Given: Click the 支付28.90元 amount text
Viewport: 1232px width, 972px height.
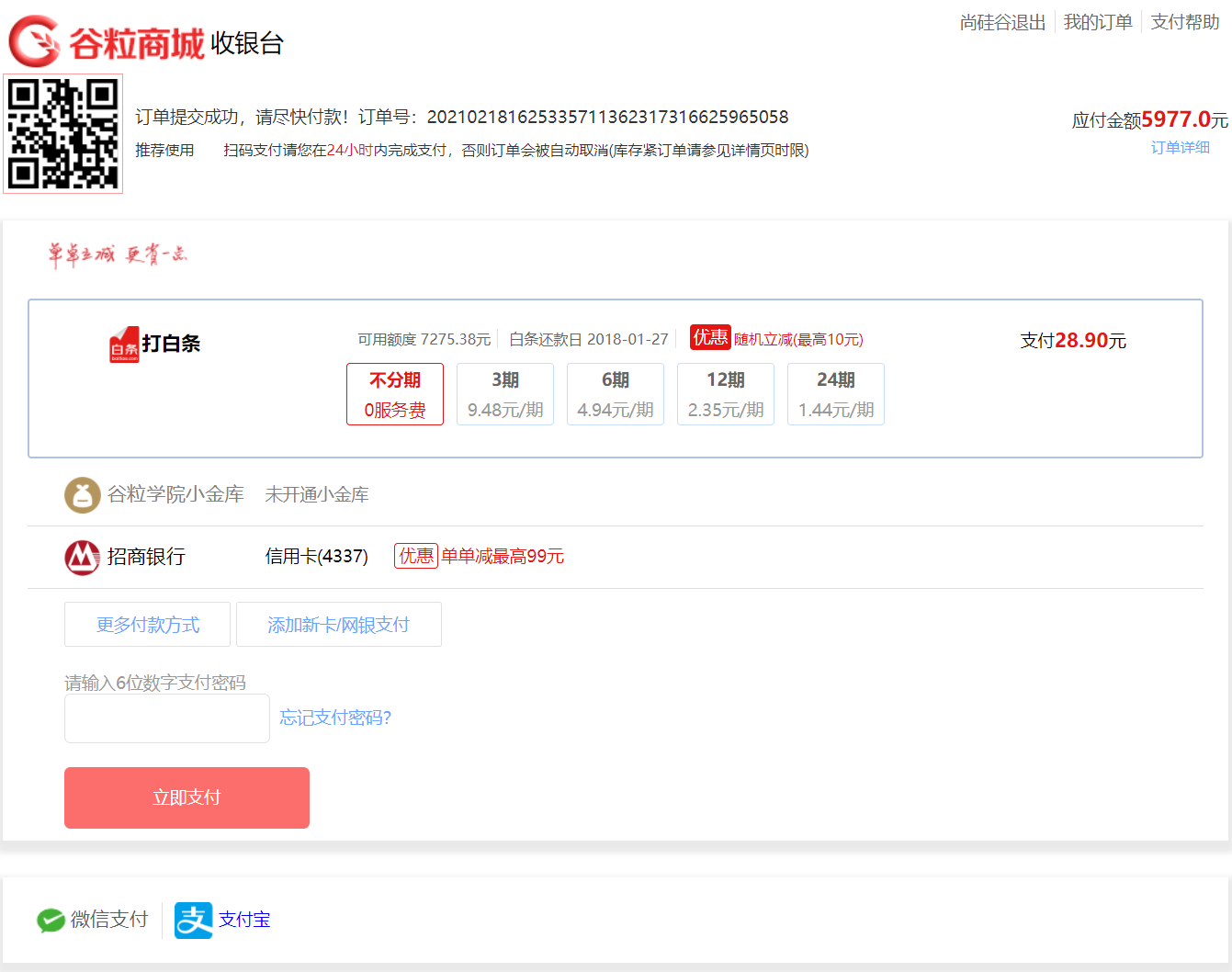Looking at the screenshot, I should point(1073,341).
